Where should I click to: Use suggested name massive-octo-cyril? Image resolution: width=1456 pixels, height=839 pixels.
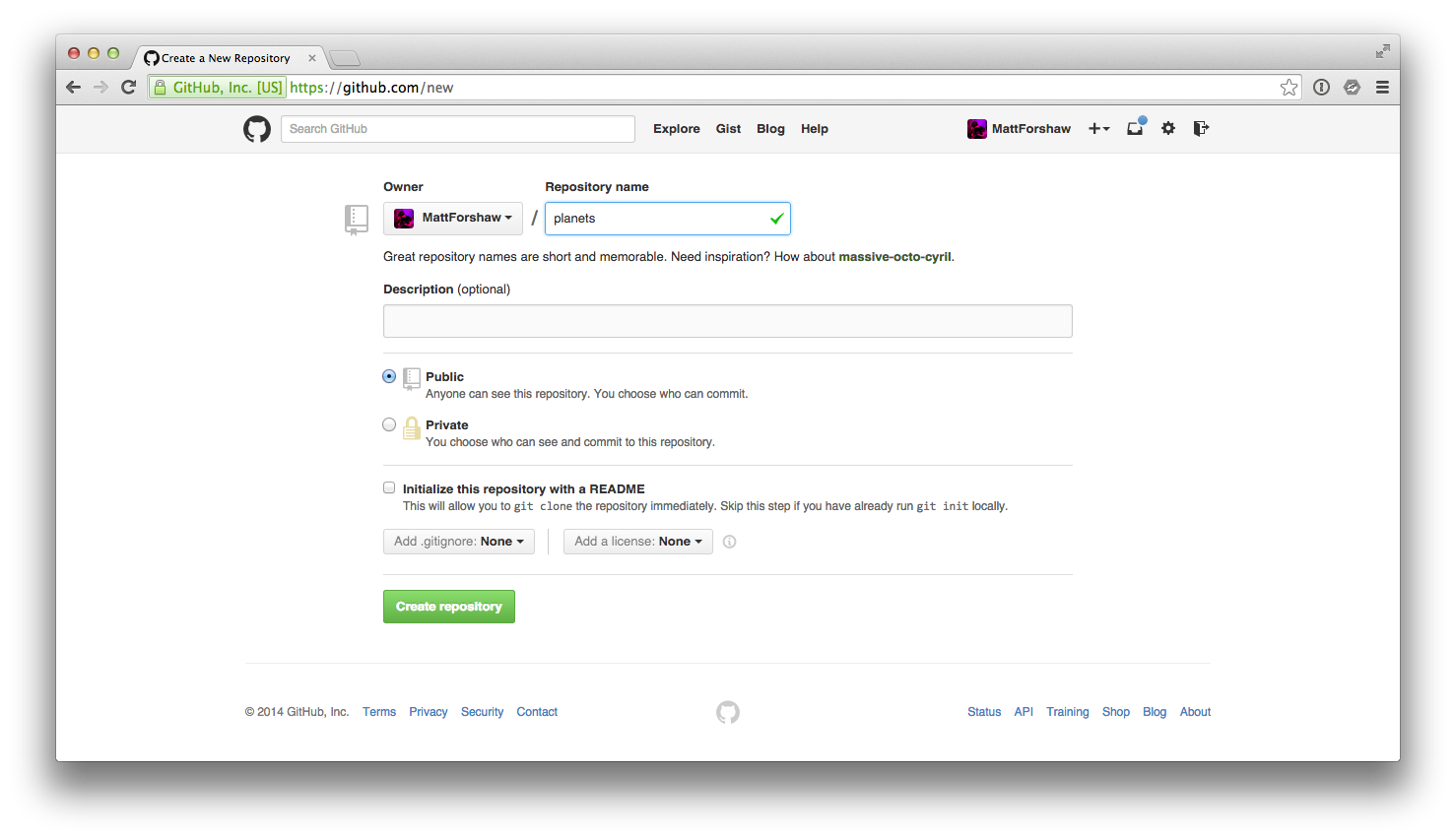[x=894, y=257]
